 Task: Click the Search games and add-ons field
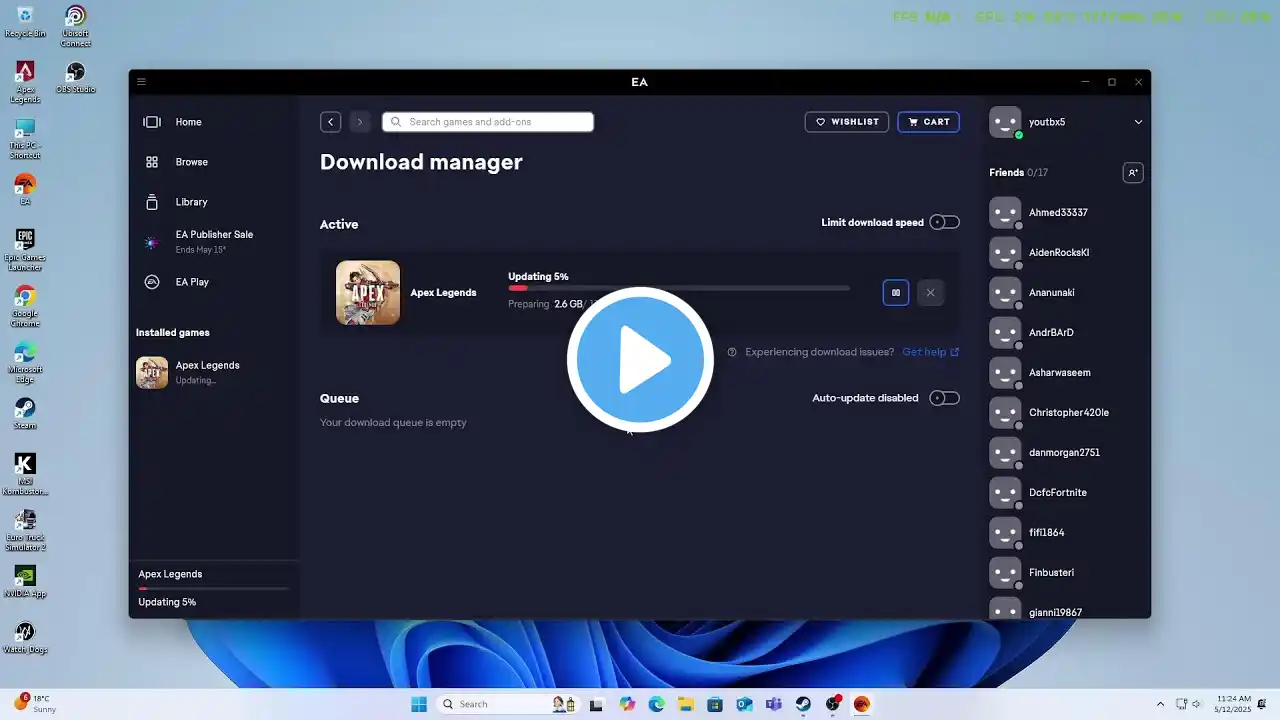tap(488, 122)
